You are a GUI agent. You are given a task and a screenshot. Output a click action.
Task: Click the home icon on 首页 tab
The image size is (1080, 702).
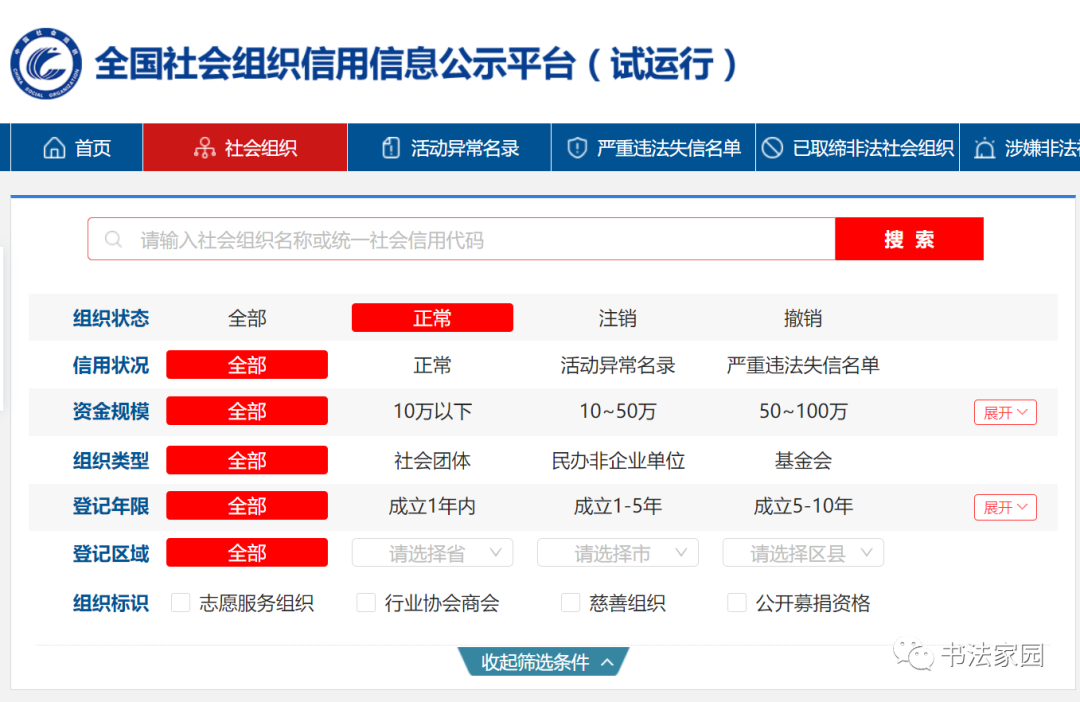(54, 147)
